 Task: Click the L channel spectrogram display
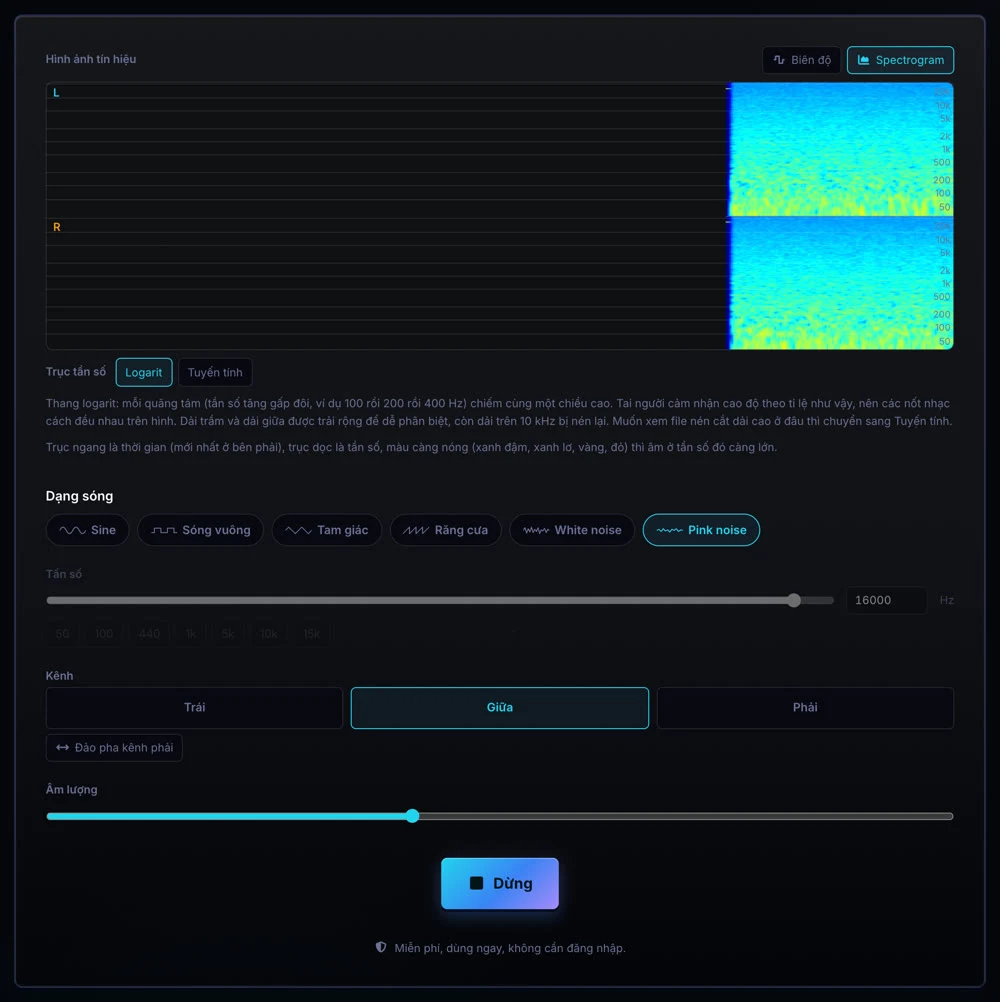pos(500,150)
